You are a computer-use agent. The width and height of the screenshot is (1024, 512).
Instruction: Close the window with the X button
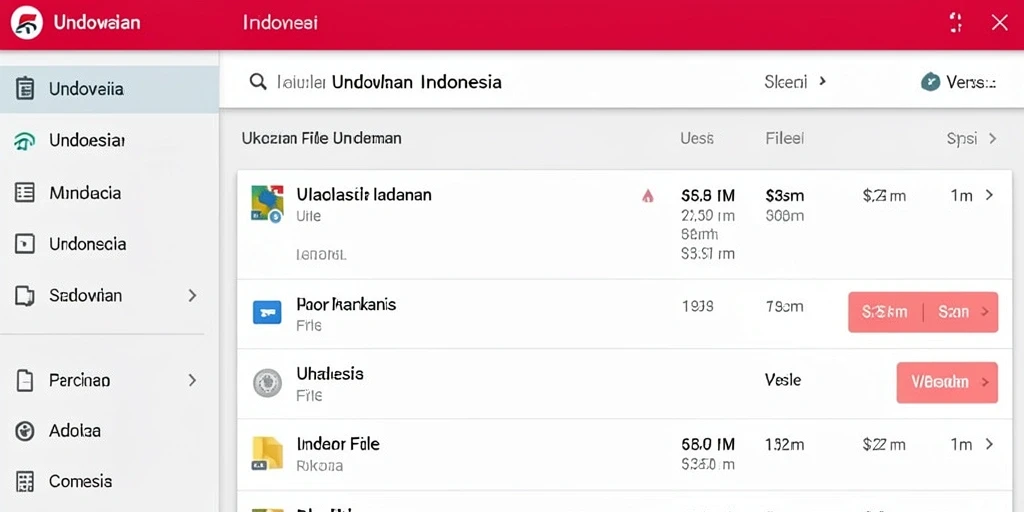[999, 23]
